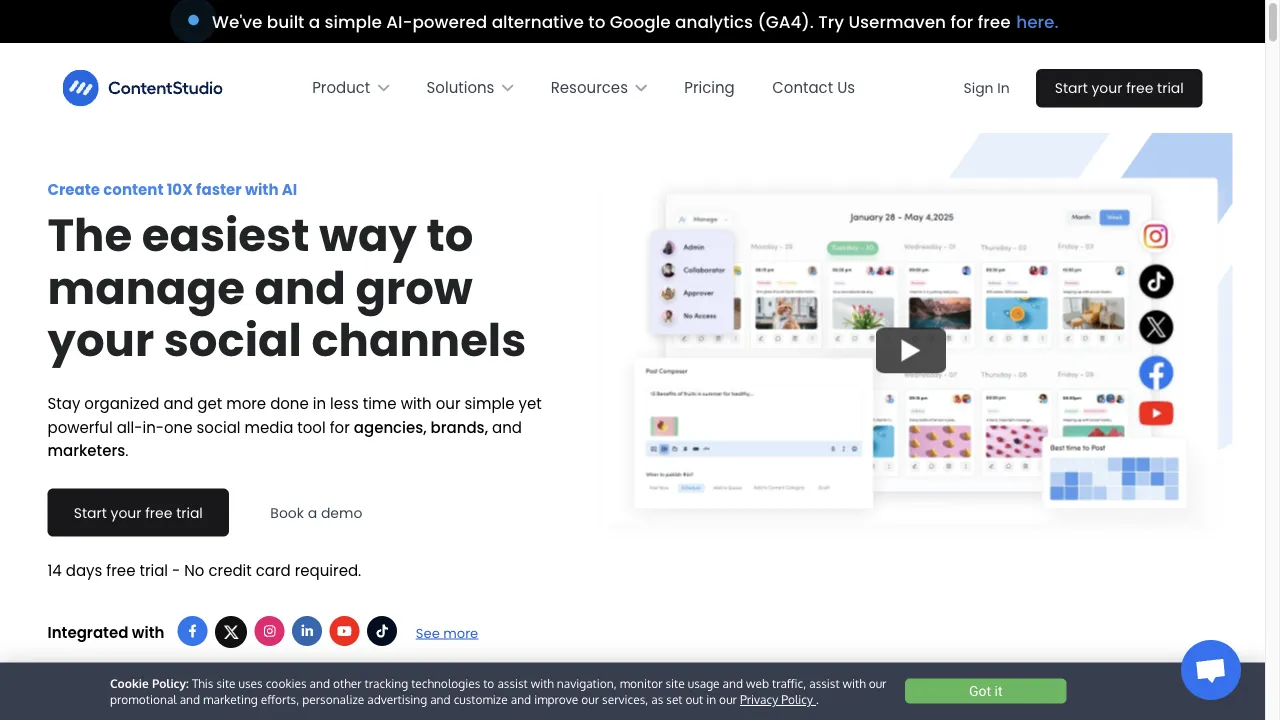Click 'Integrated with' label
The width and height of the screenshot is (1280, 720).
pyautogui.click(x=106, y=632)
